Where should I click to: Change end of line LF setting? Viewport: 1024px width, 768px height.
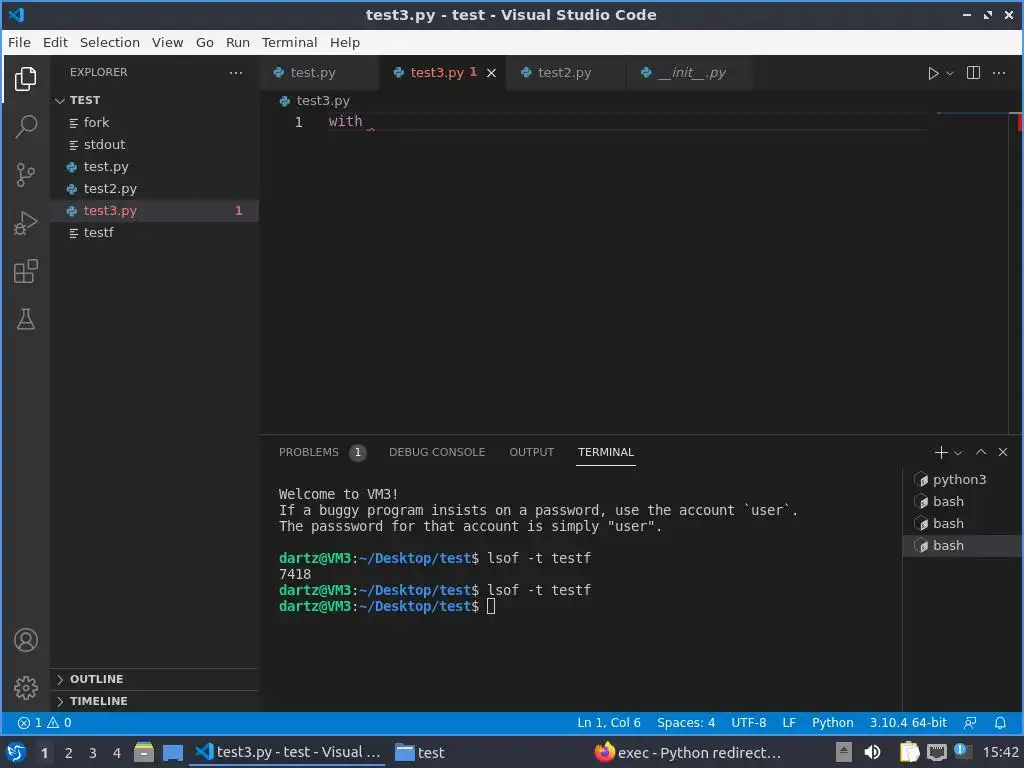click(x=789, y=723)
